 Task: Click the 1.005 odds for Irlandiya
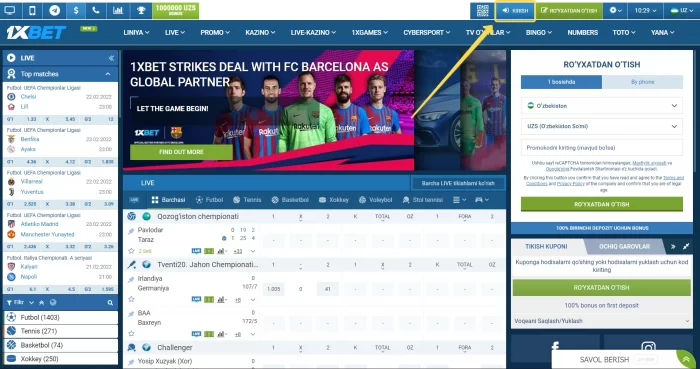click(274, 289)
